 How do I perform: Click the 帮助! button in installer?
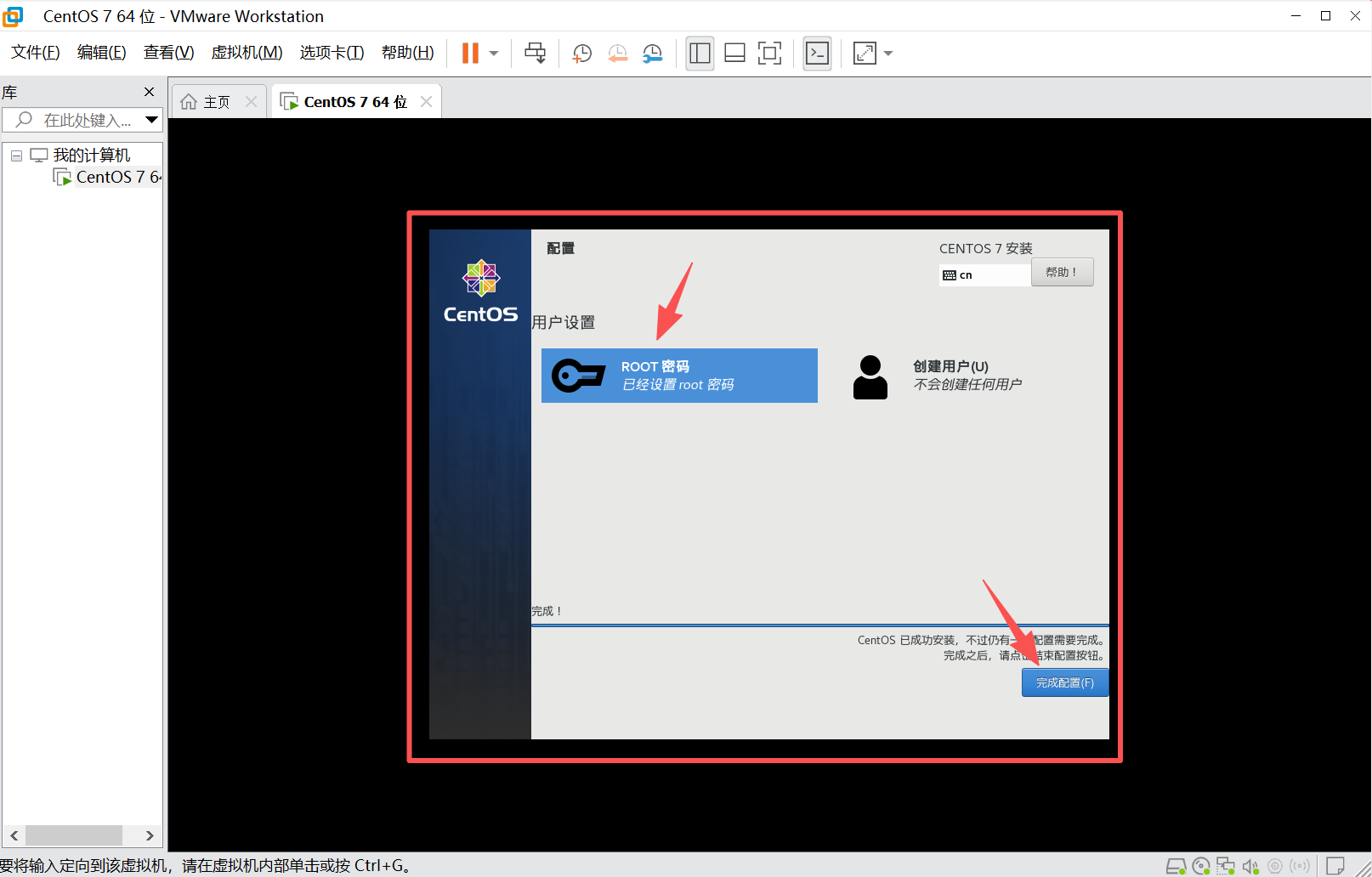[x=1062, y=273]
